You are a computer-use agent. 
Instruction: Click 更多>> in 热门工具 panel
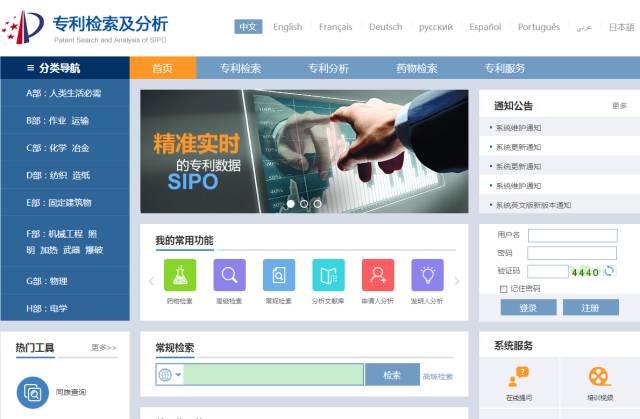[x=104, y=348]
